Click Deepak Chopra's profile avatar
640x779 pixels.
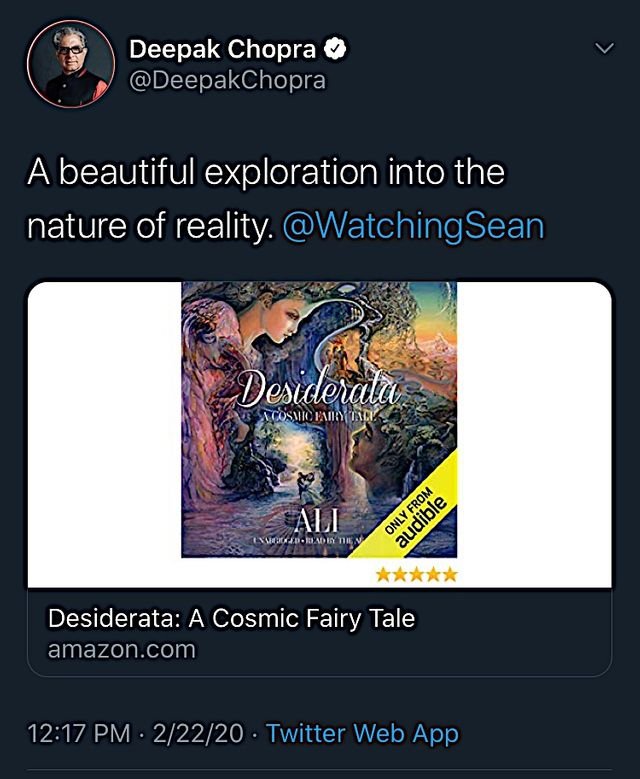tap(70, 63)
